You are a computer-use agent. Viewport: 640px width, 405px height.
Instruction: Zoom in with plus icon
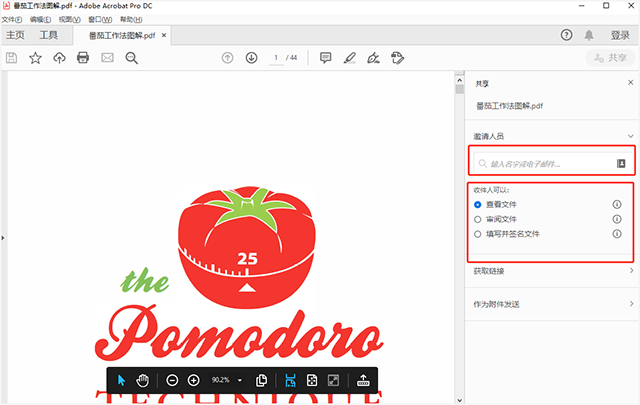click(193, 381)
